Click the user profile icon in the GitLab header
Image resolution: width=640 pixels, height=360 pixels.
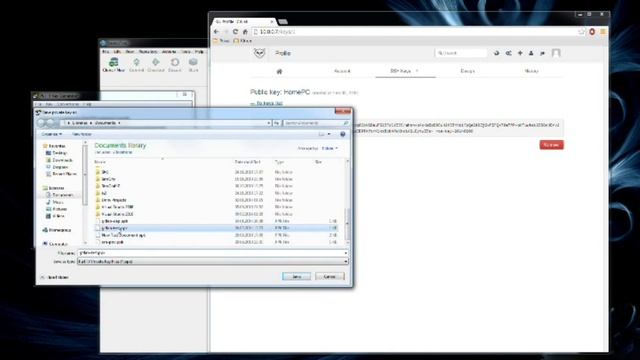pyautogui.click(x=531, y=53)
